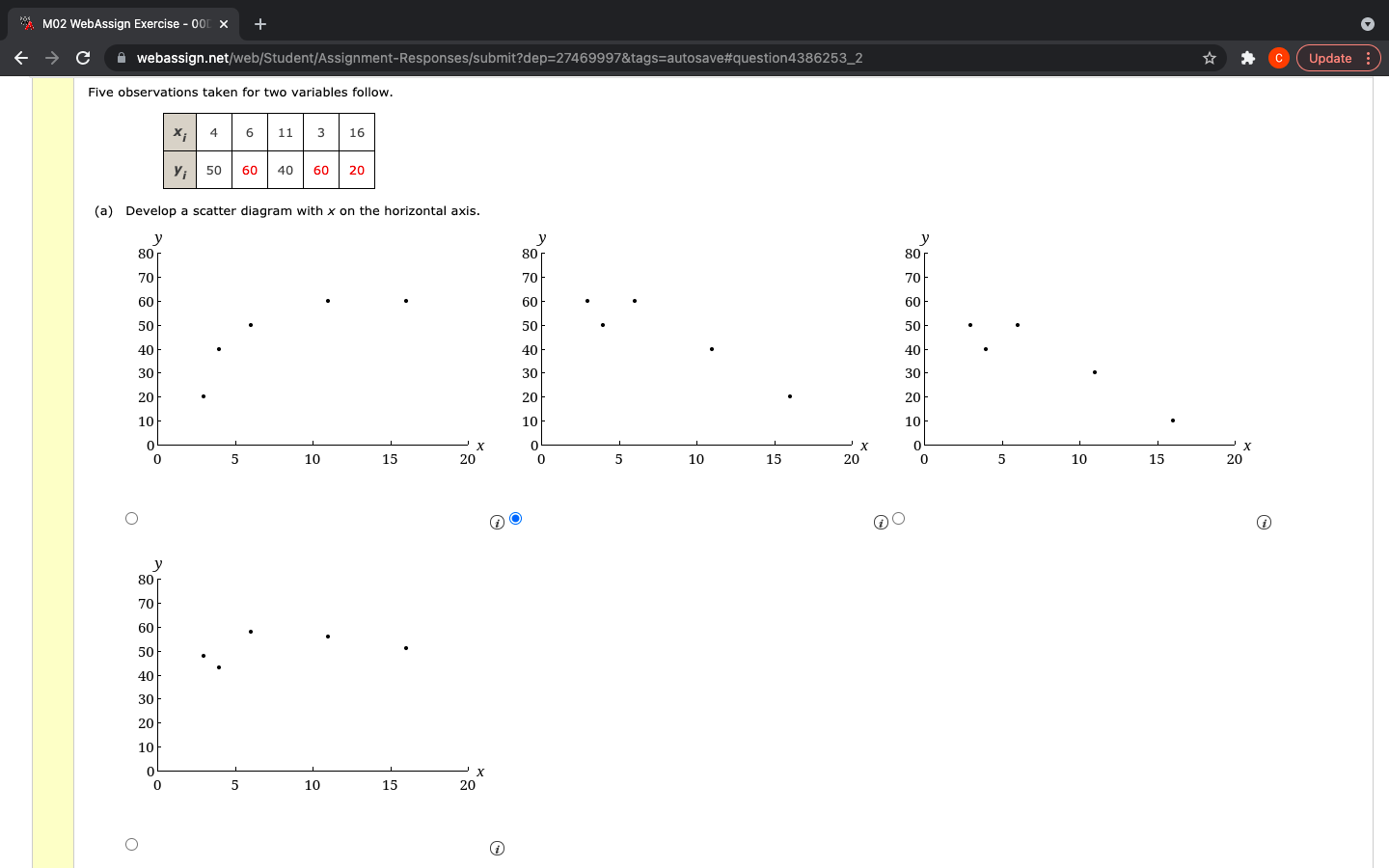Open the browser extensions puzzle icon
The width and height of the screenshot is (1389, 868).
(1248, 58)
